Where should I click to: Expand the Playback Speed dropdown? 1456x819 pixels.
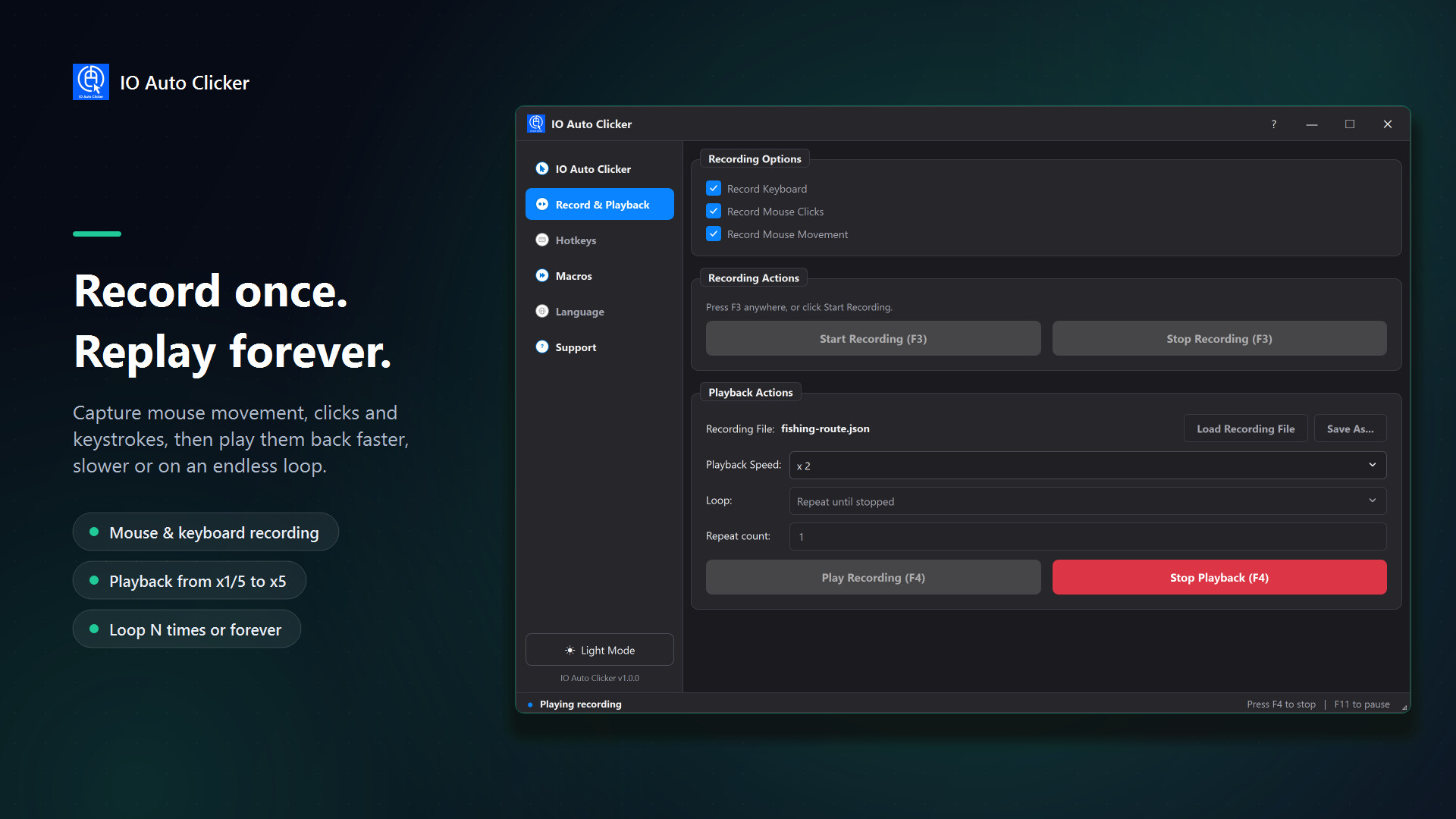point(1087,465)
